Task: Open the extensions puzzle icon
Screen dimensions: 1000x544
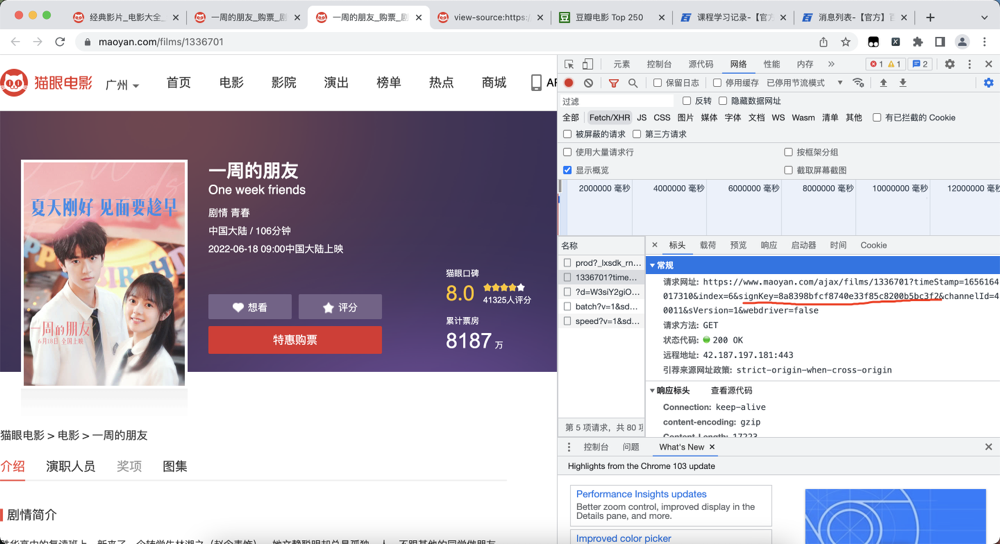Action: [x=918, y=42]
